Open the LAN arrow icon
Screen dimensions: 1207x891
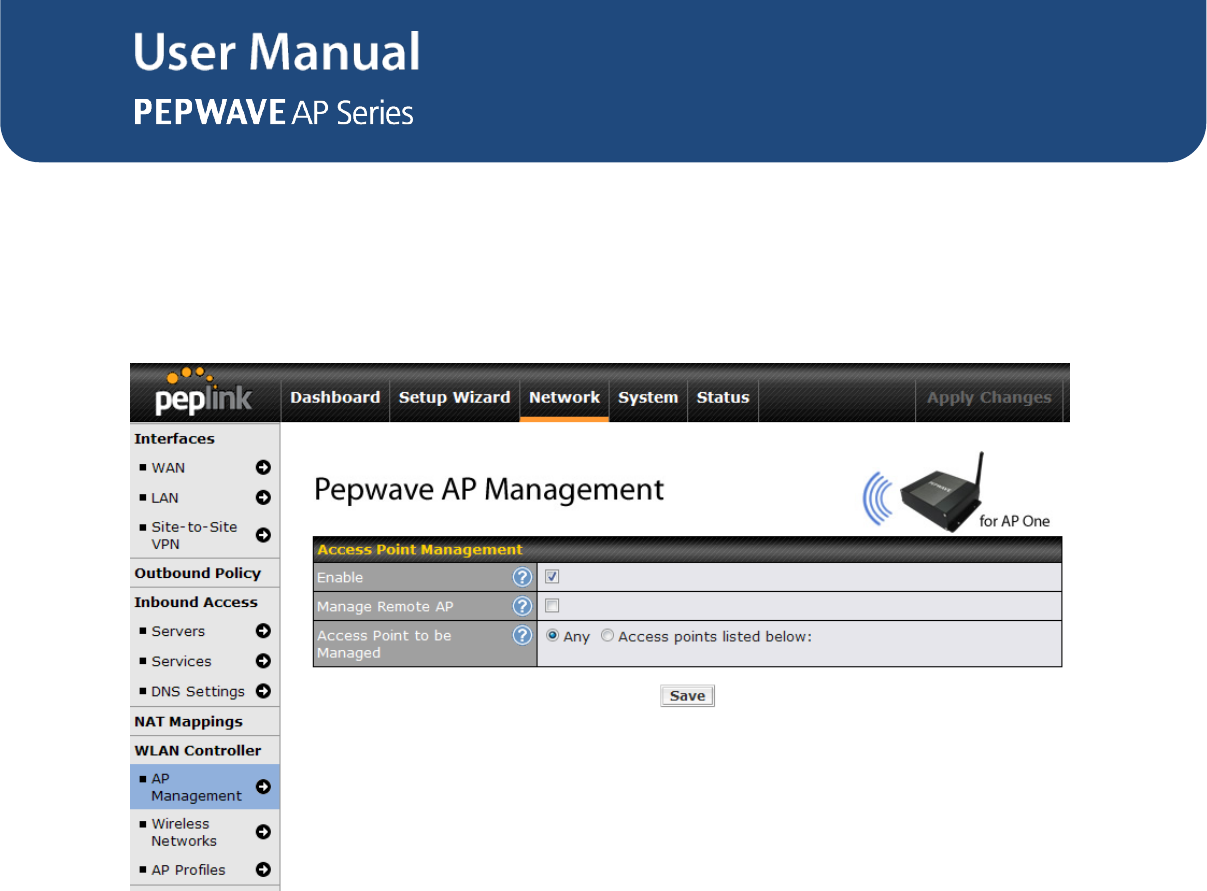(x=263, y=497)
